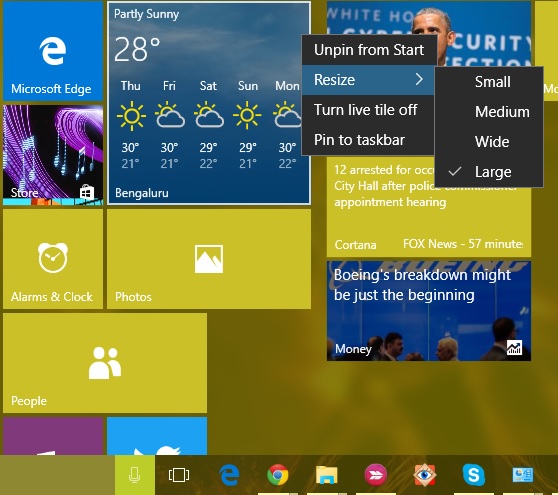Click the Money chart icon
This screenshot has width=558, height=495.
tap(514, 347)
